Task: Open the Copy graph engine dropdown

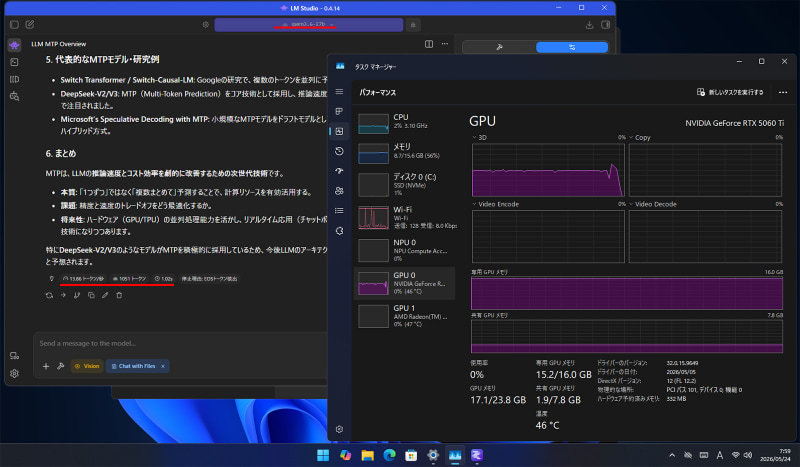Action: (x=640, y=138)
